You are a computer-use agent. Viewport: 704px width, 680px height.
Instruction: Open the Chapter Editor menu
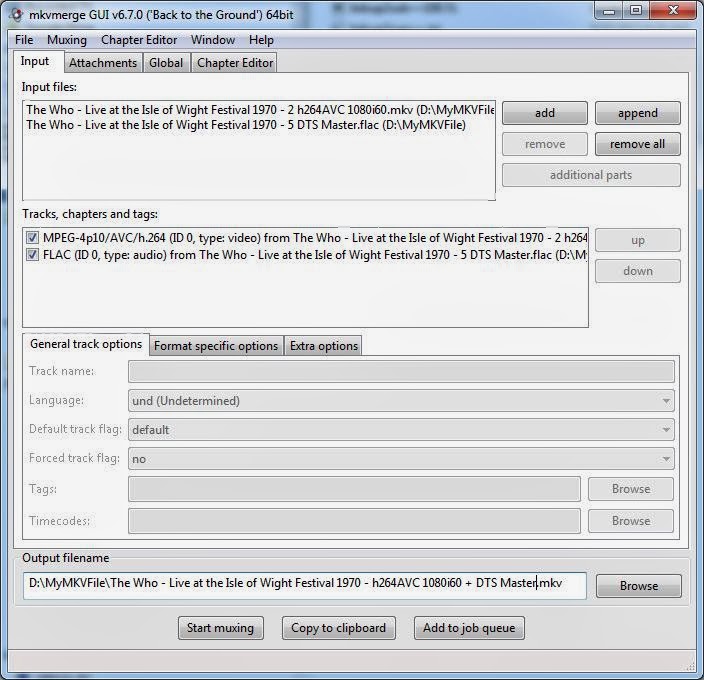coord(139,40)
